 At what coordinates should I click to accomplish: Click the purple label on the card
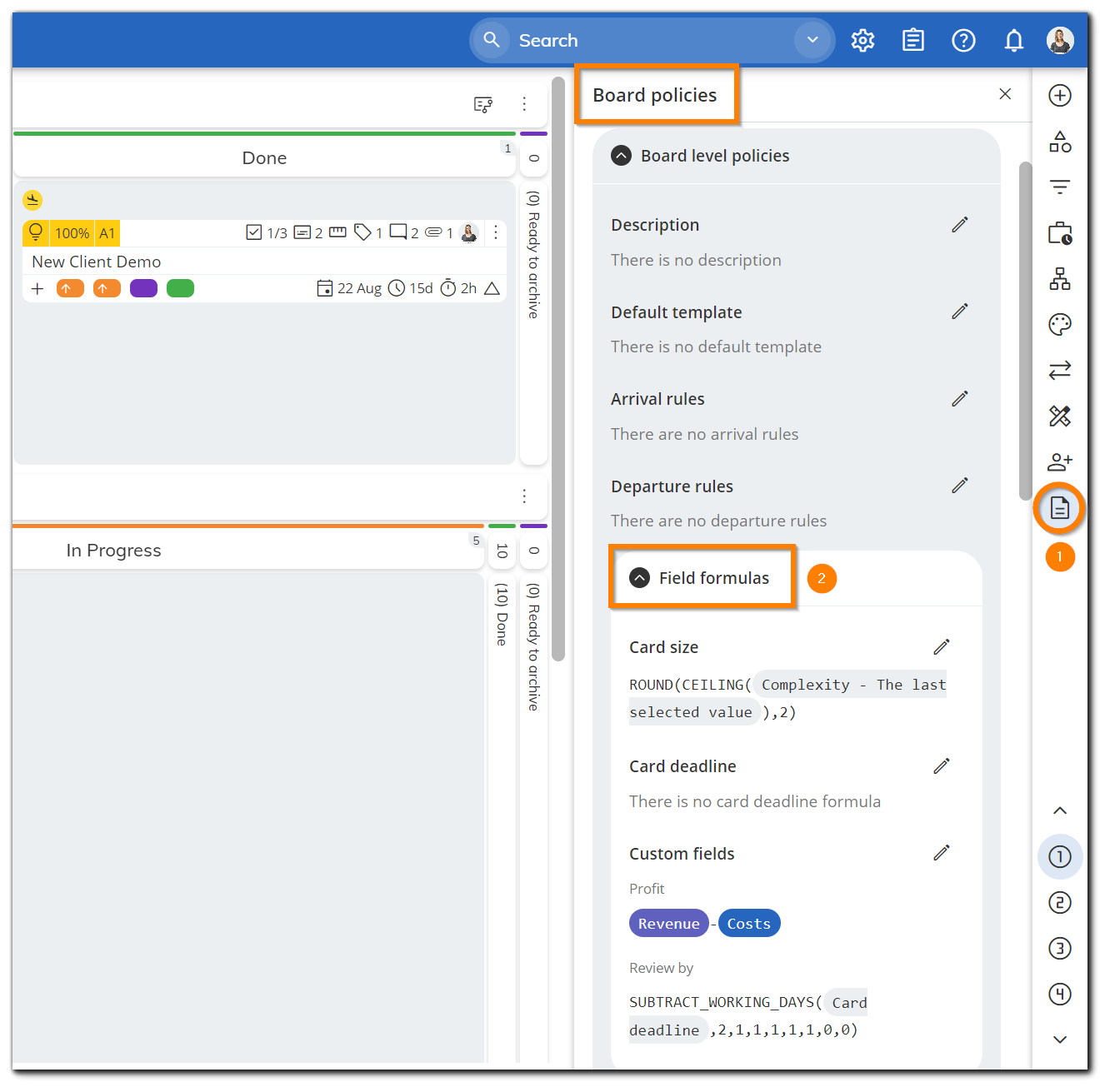click(x=143, y=288)
